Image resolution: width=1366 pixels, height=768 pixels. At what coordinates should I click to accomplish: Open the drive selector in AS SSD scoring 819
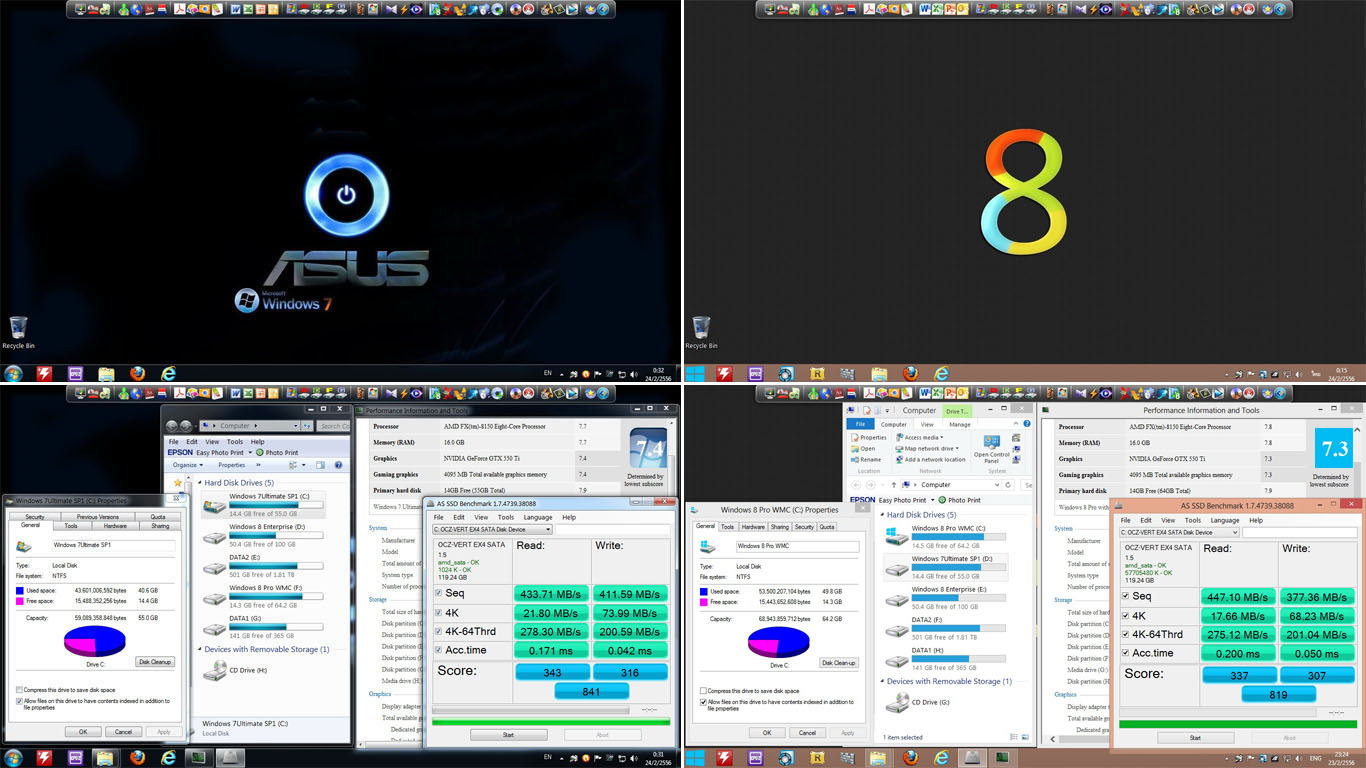click(1179, 532)
